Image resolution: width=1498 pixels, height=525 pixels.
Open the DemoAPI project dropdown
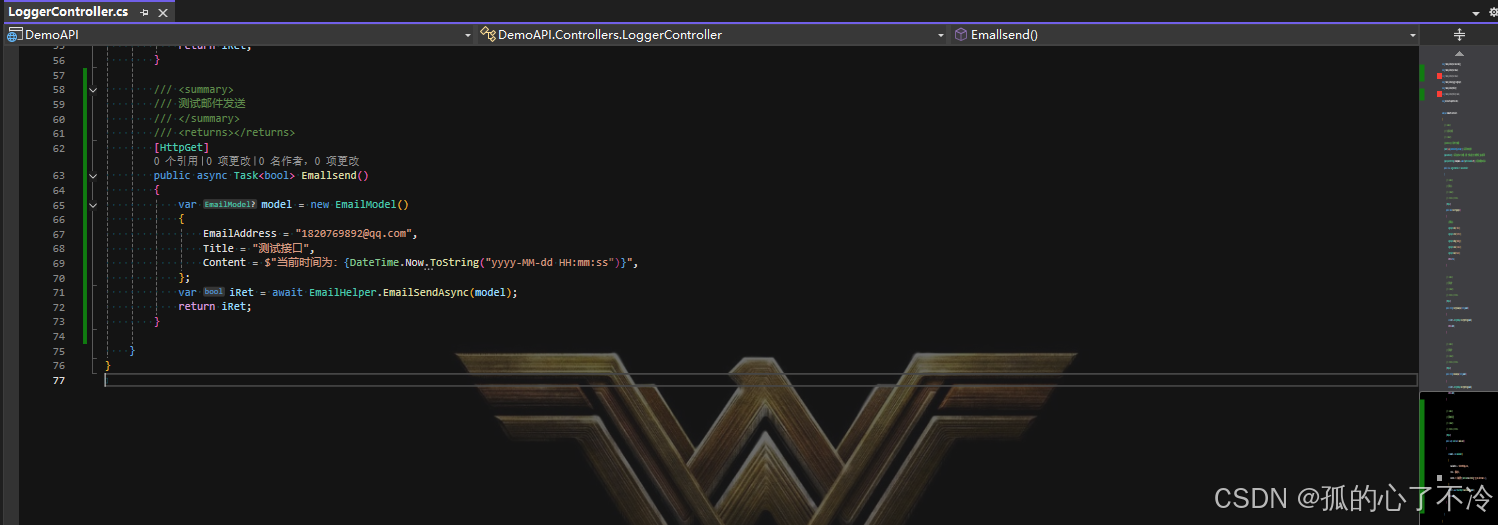239,35
